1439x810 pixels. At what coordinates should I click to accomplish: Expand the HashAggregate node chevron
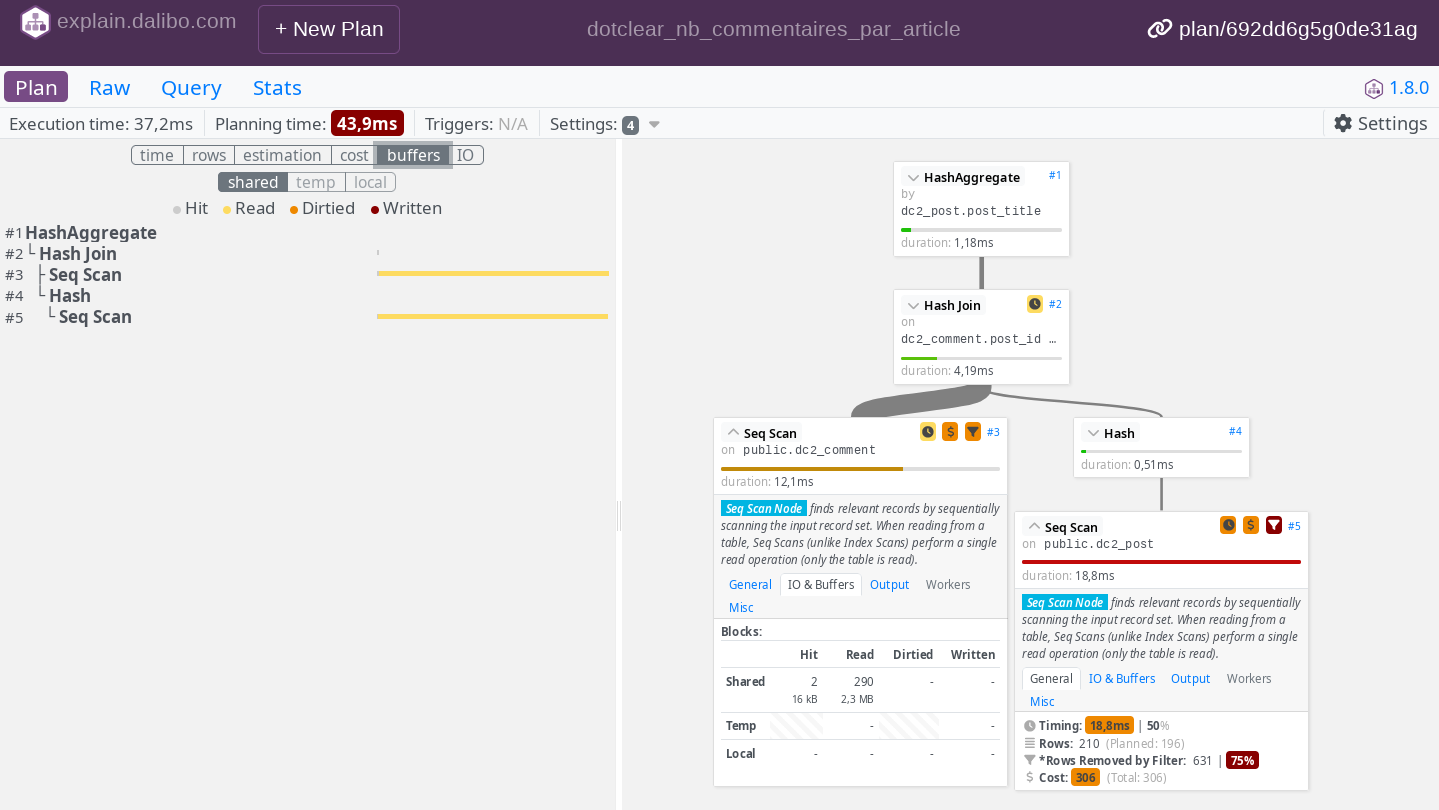click(913, 178)
